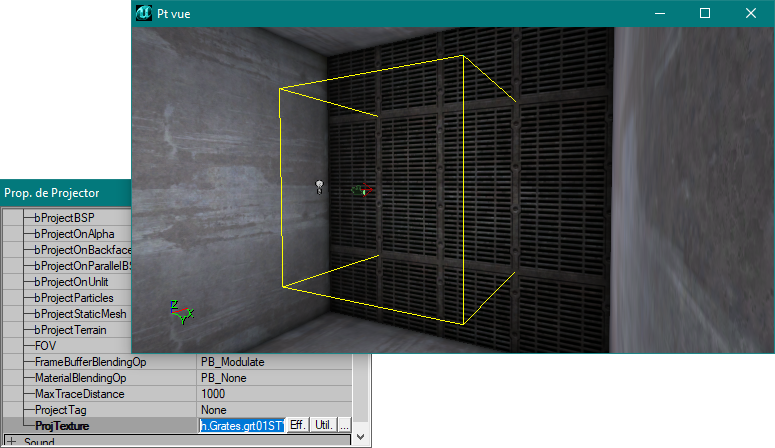
Task: Maximize the Pt vue viewport window
Action: coord(704,13)
